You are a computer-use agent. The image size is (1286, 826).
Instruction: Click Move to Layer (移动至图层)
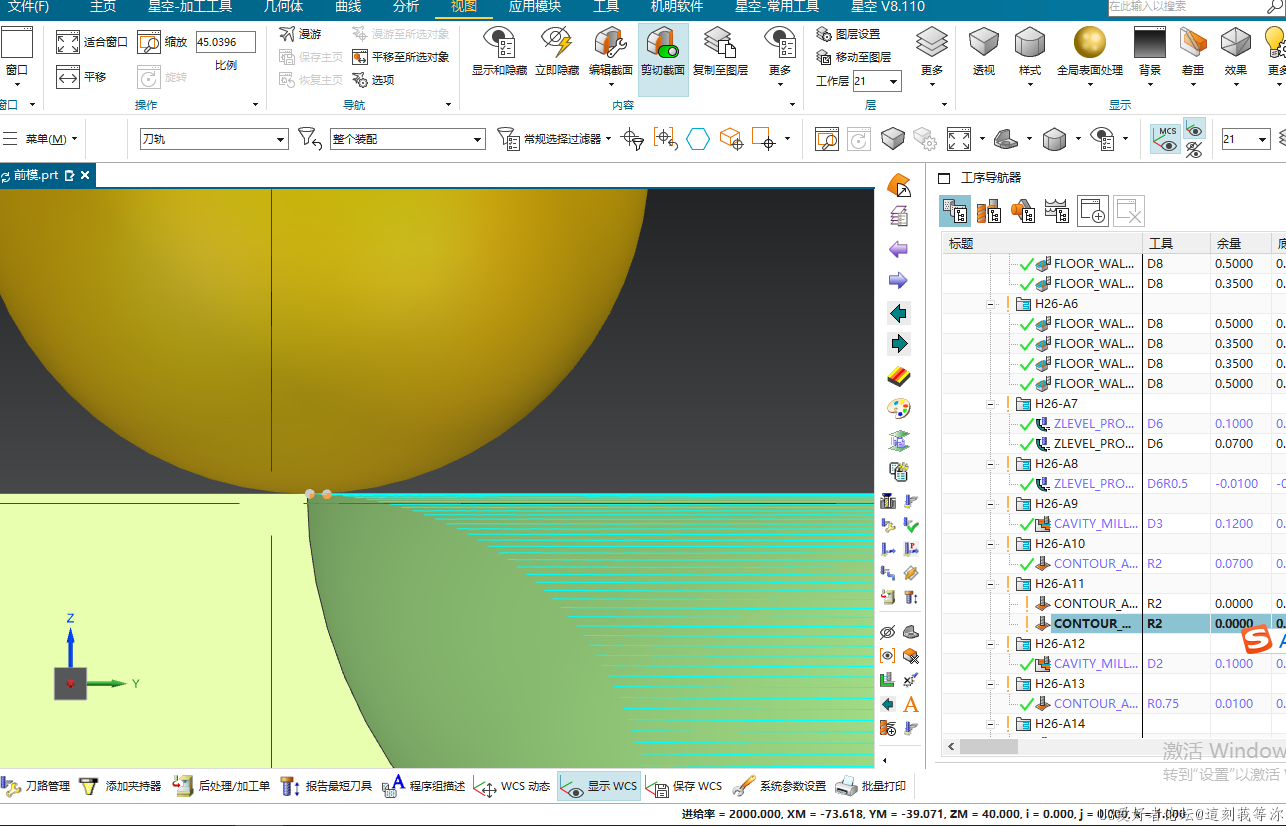click(x=853, y=57)
